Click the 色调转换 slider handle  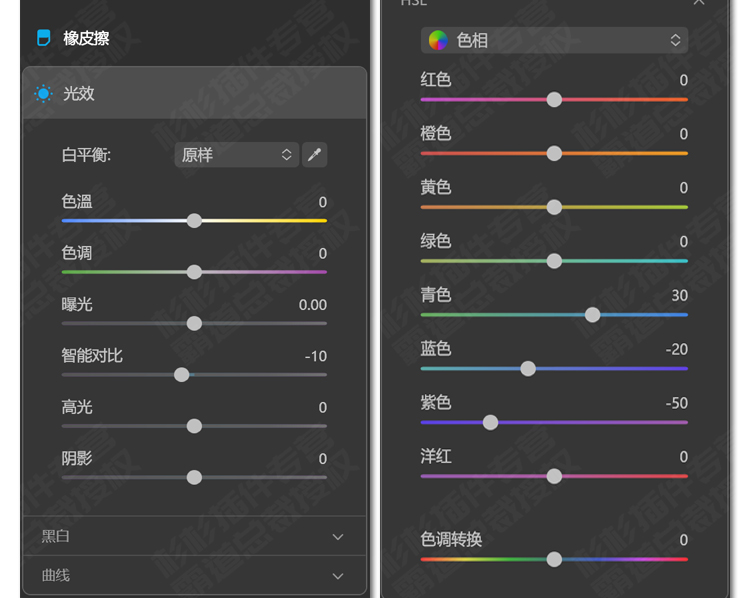(x=554, y=559)
